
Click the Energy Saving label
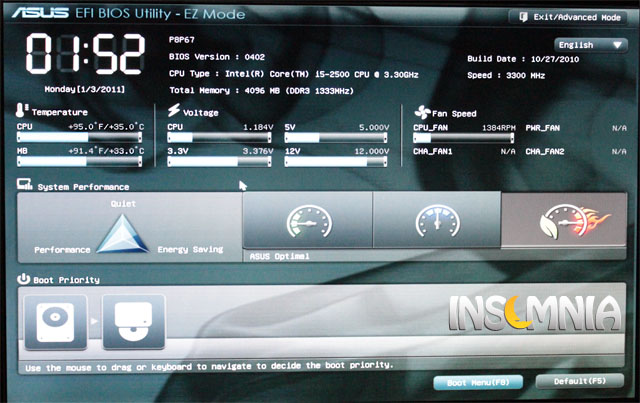191,249
